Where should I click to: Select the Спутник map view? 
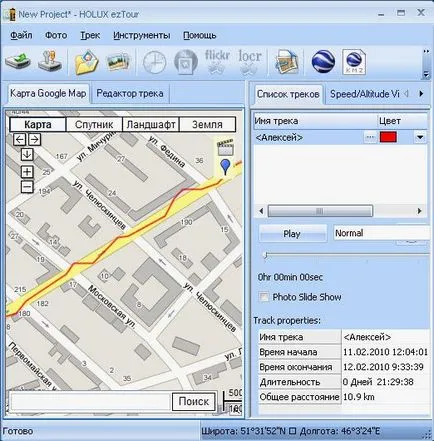point(94,125)
